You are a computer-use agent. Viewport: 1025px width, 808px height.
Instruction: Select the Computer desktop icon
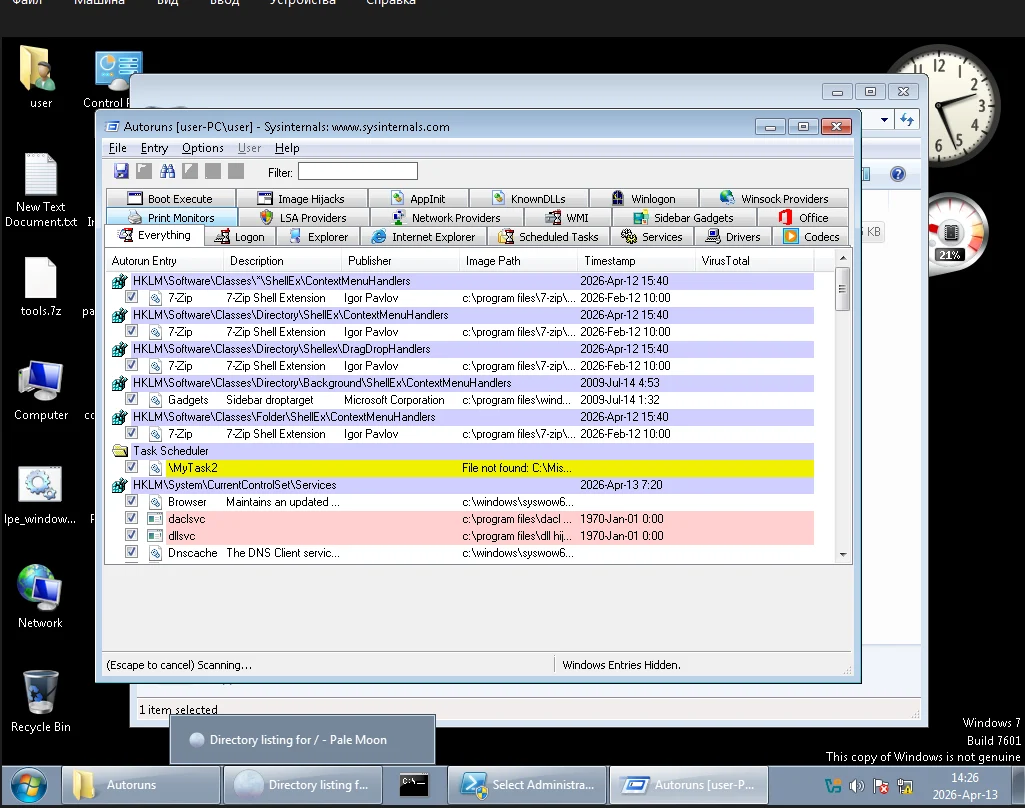point(41,390)
